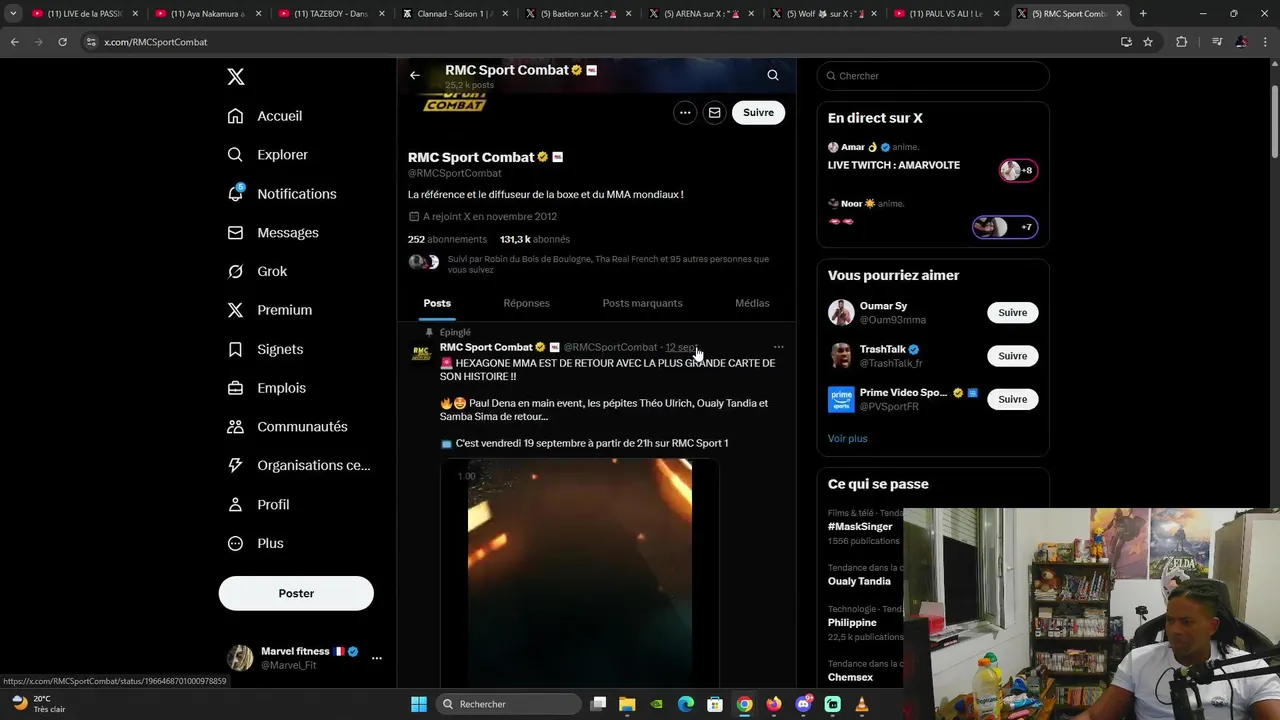Open X home logo in sidebar
This screenshot has height=720, width=1280.
point(236,77)
